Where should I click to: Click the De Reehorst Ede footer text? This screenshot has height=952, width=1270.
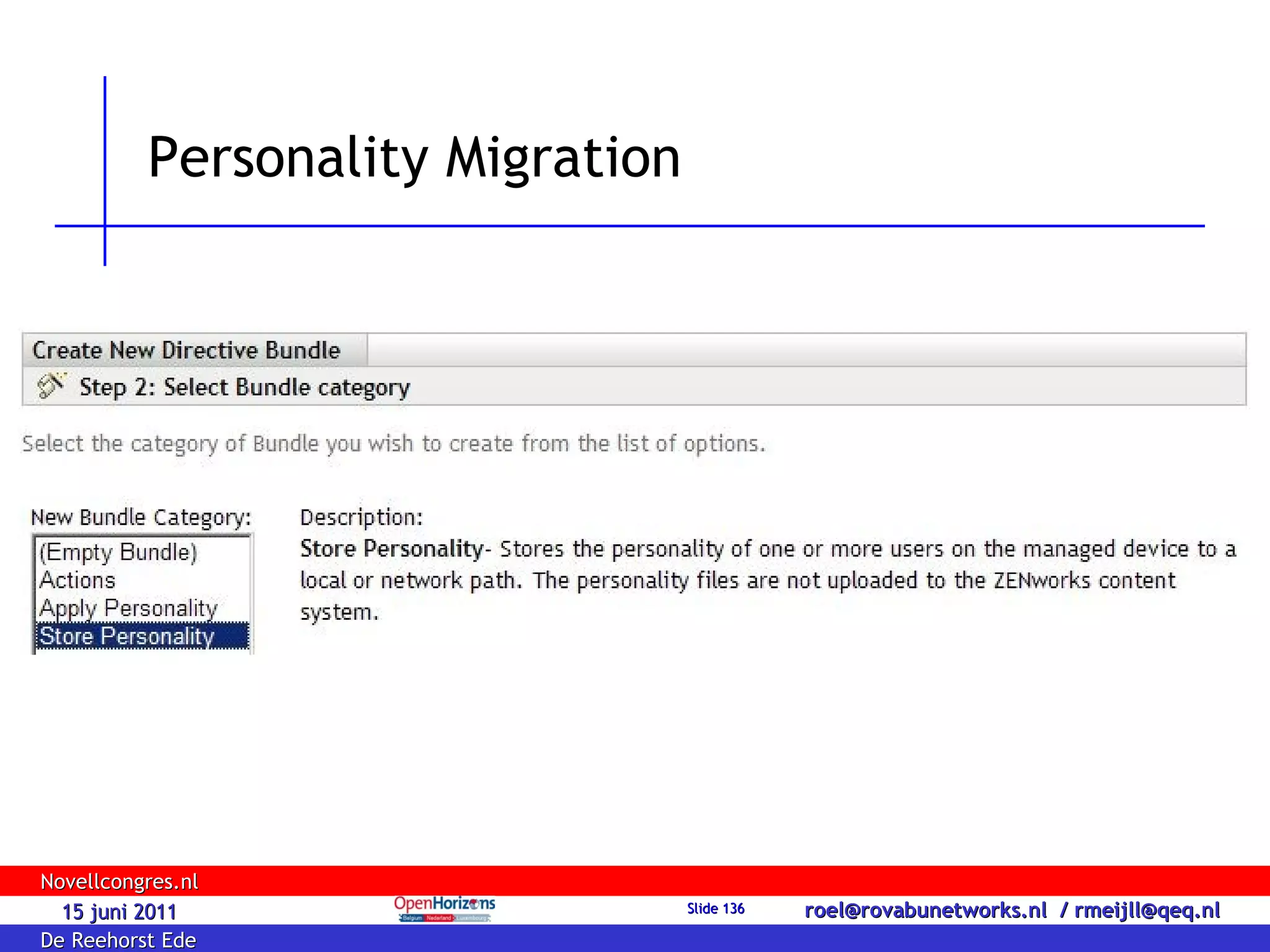tap(118, 940)
